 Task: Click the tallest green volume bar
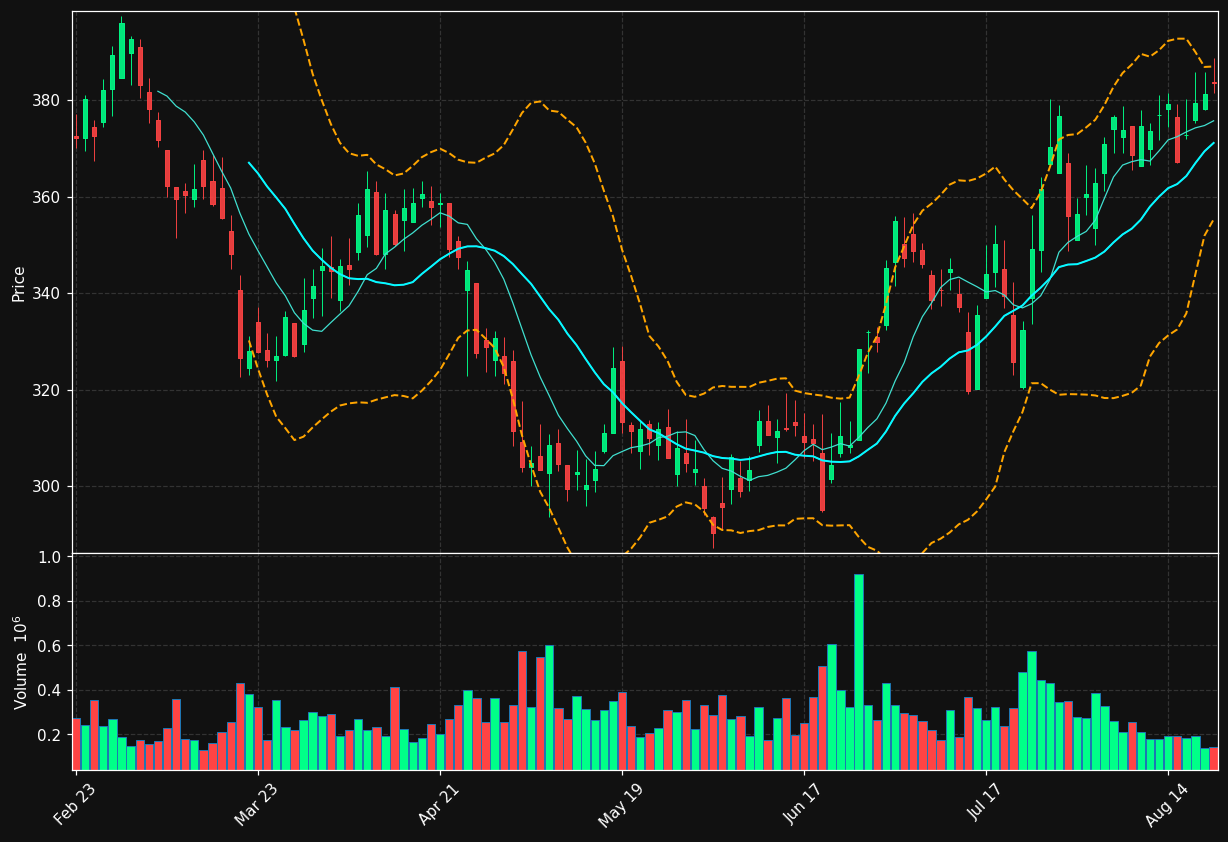click(858, 672)
